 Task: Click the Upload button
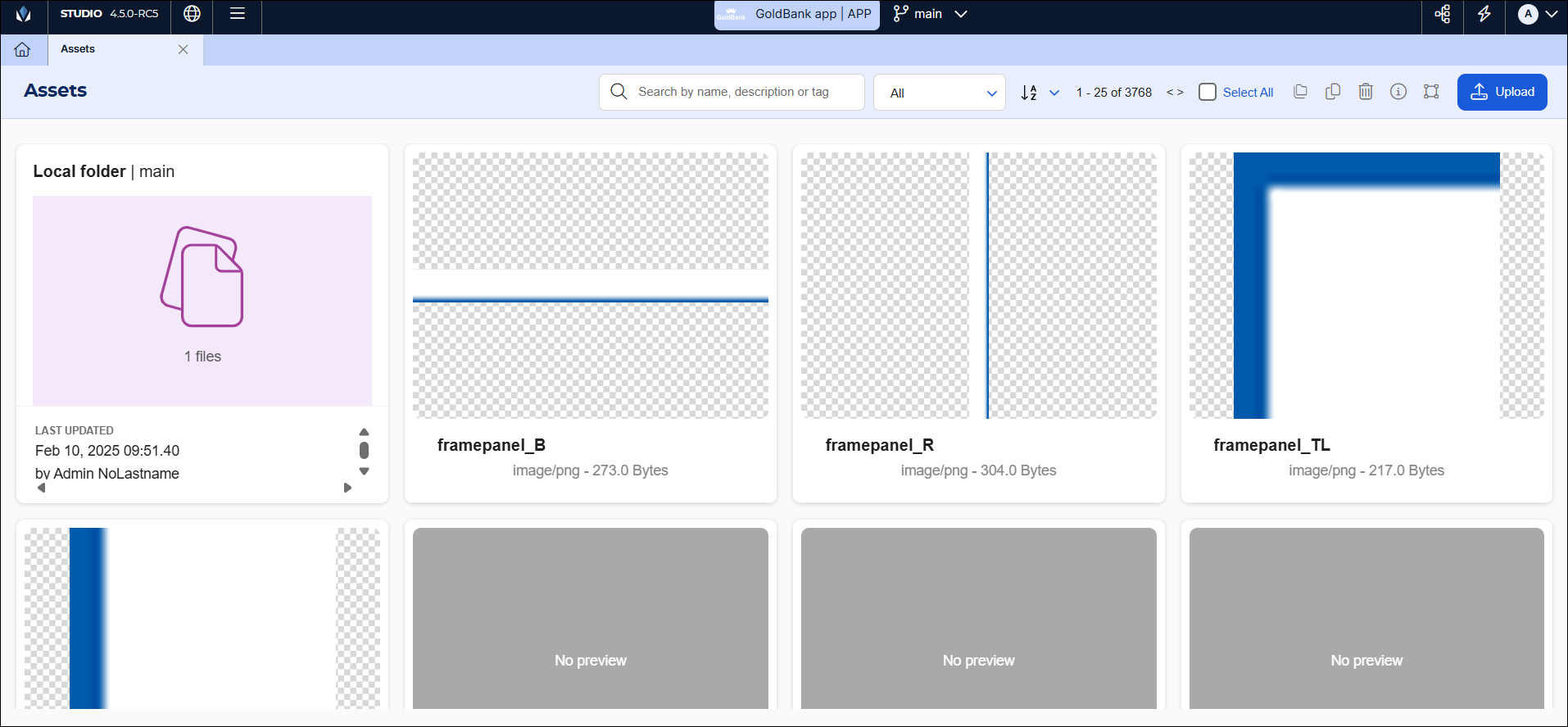(1502, 92)
